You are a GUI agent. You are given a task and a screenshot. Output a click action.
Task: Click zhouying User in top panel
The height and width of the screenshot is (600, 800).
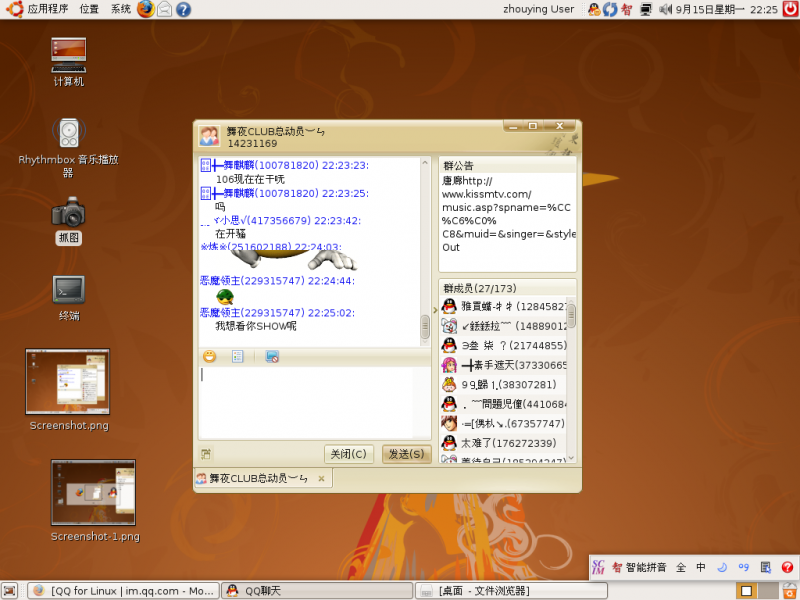tap(538, 9)
